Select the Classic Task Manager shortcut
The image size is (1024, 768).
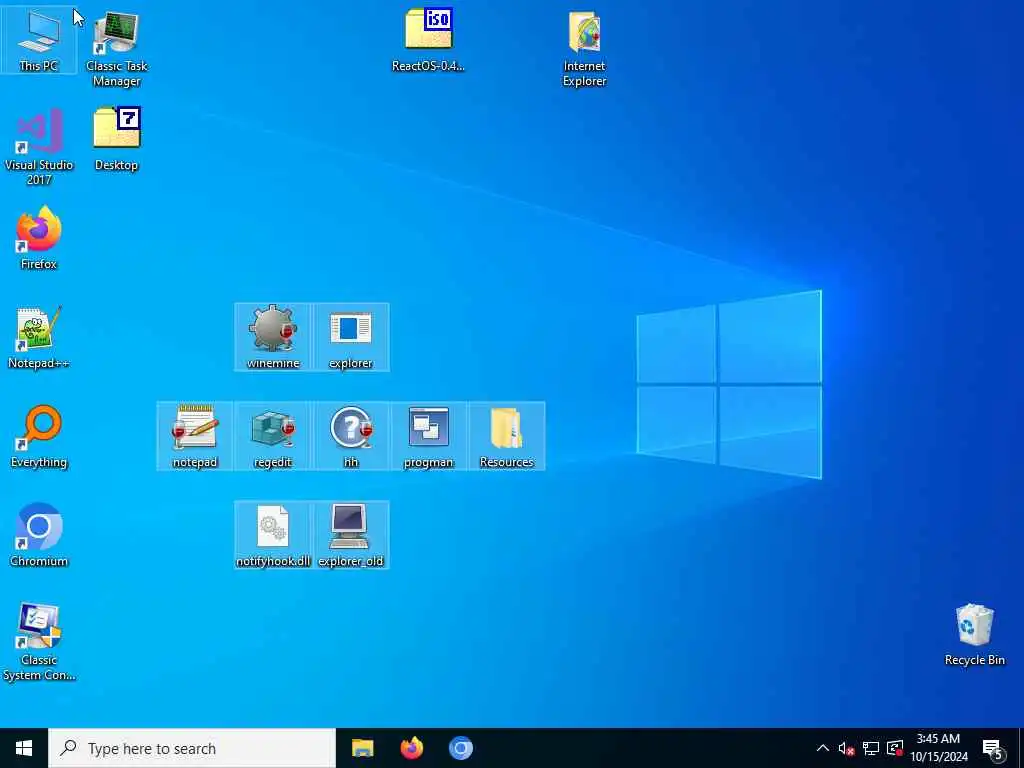pyautogui.click(x=116, y=48)
